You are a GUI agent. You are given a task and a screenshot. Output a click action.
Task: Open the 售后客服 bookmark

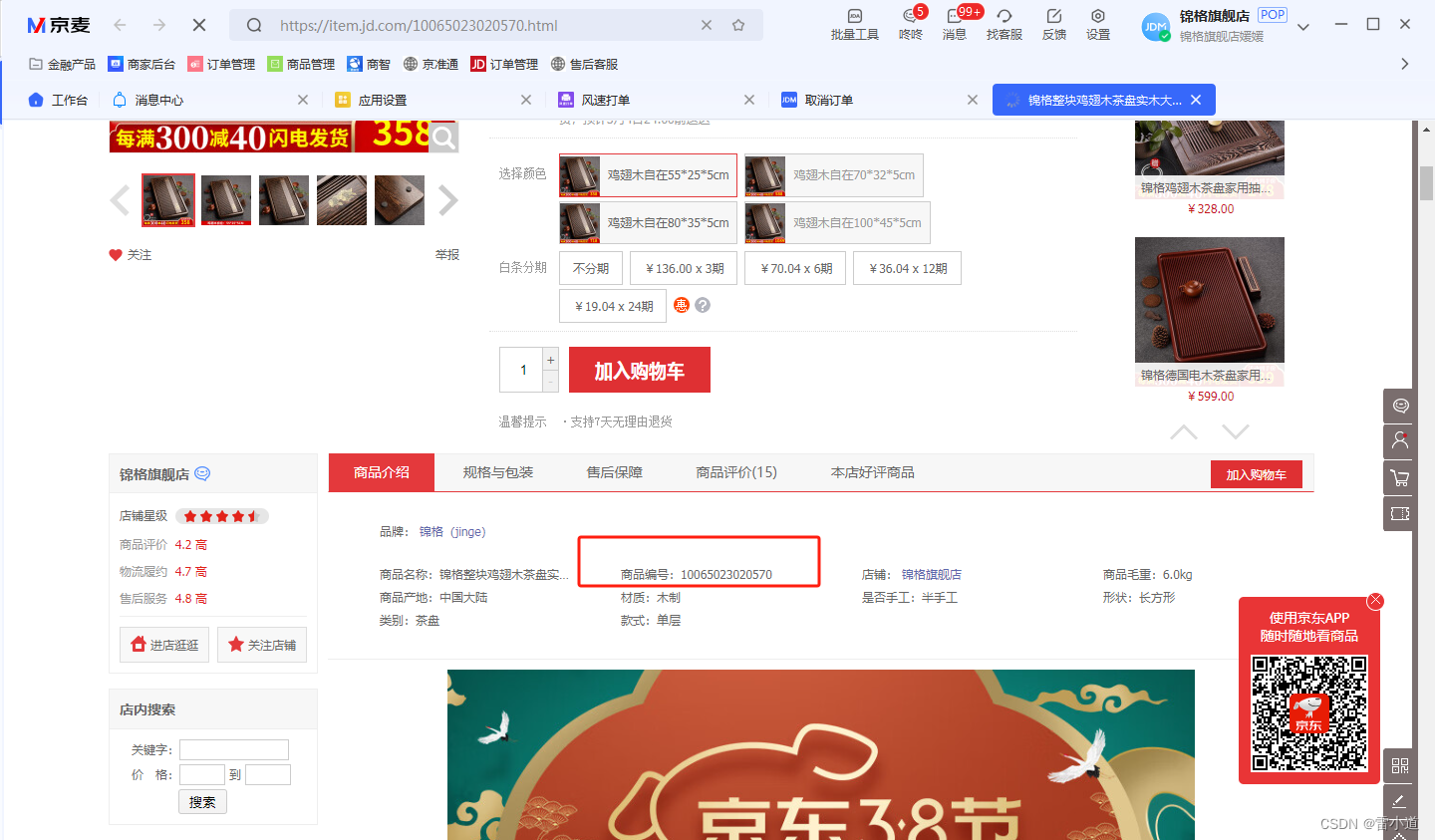584,64
